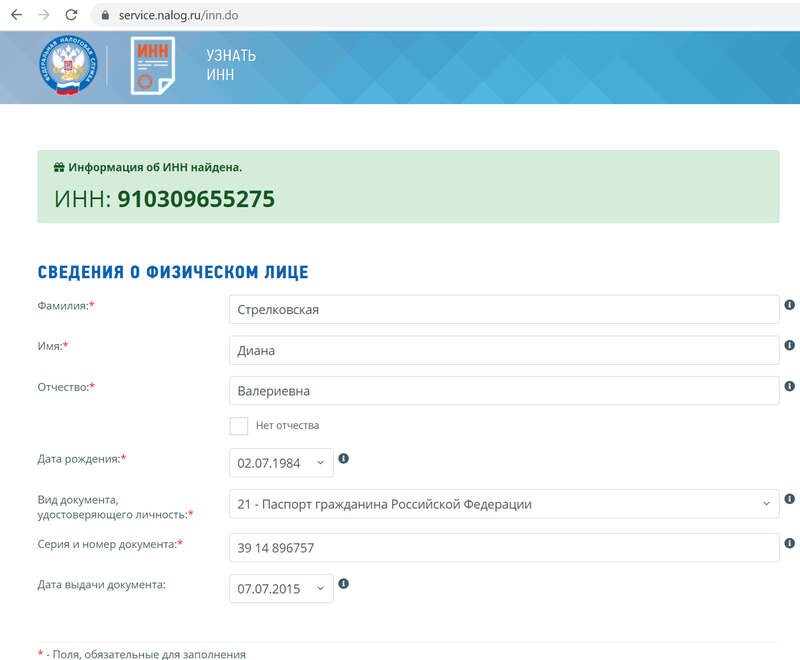
Task: Click the padlock site security icon
Action: coord(101,16)
